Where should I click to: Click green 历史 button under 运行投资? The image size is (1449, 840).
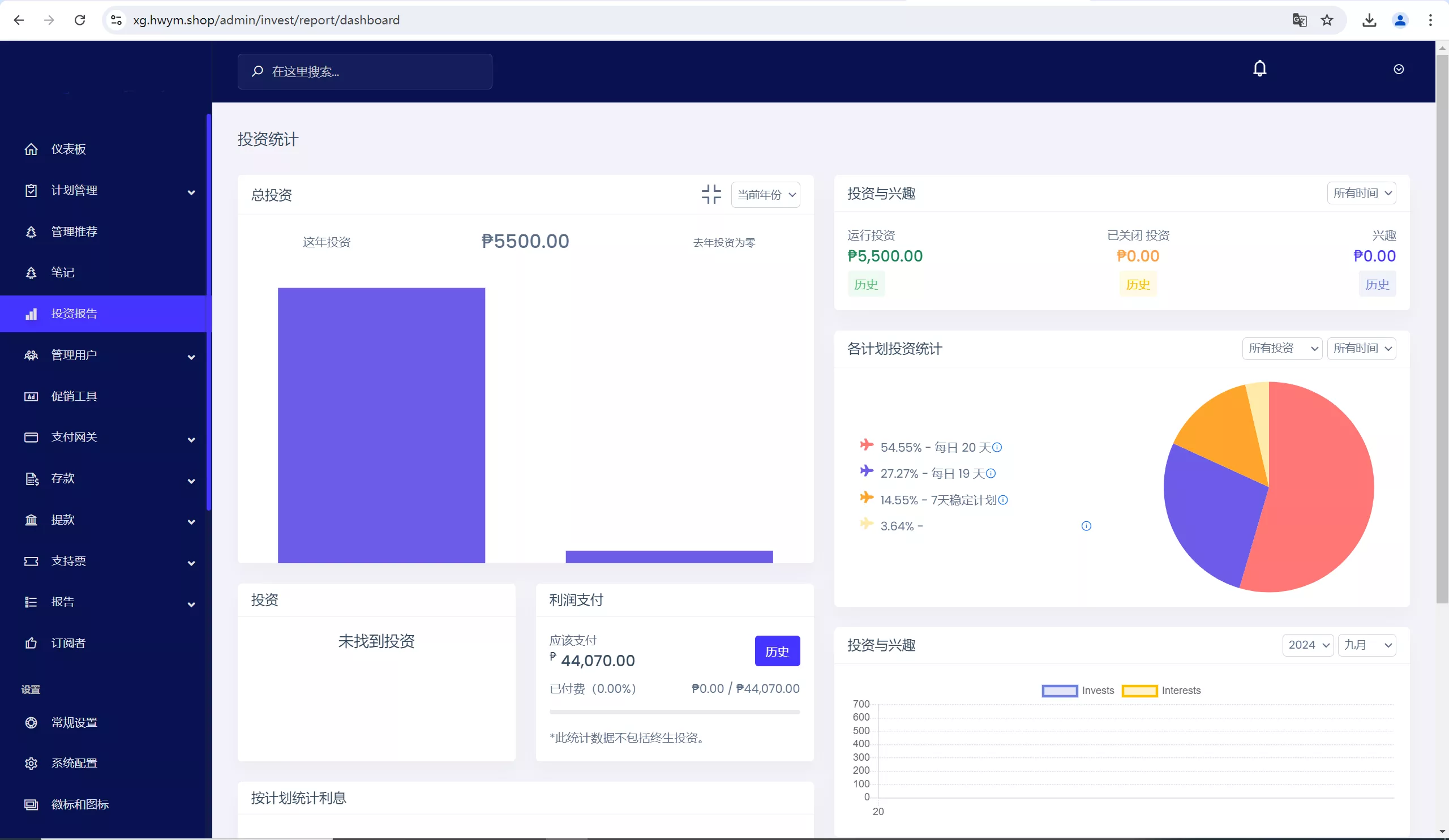click(x=865, y=285)
